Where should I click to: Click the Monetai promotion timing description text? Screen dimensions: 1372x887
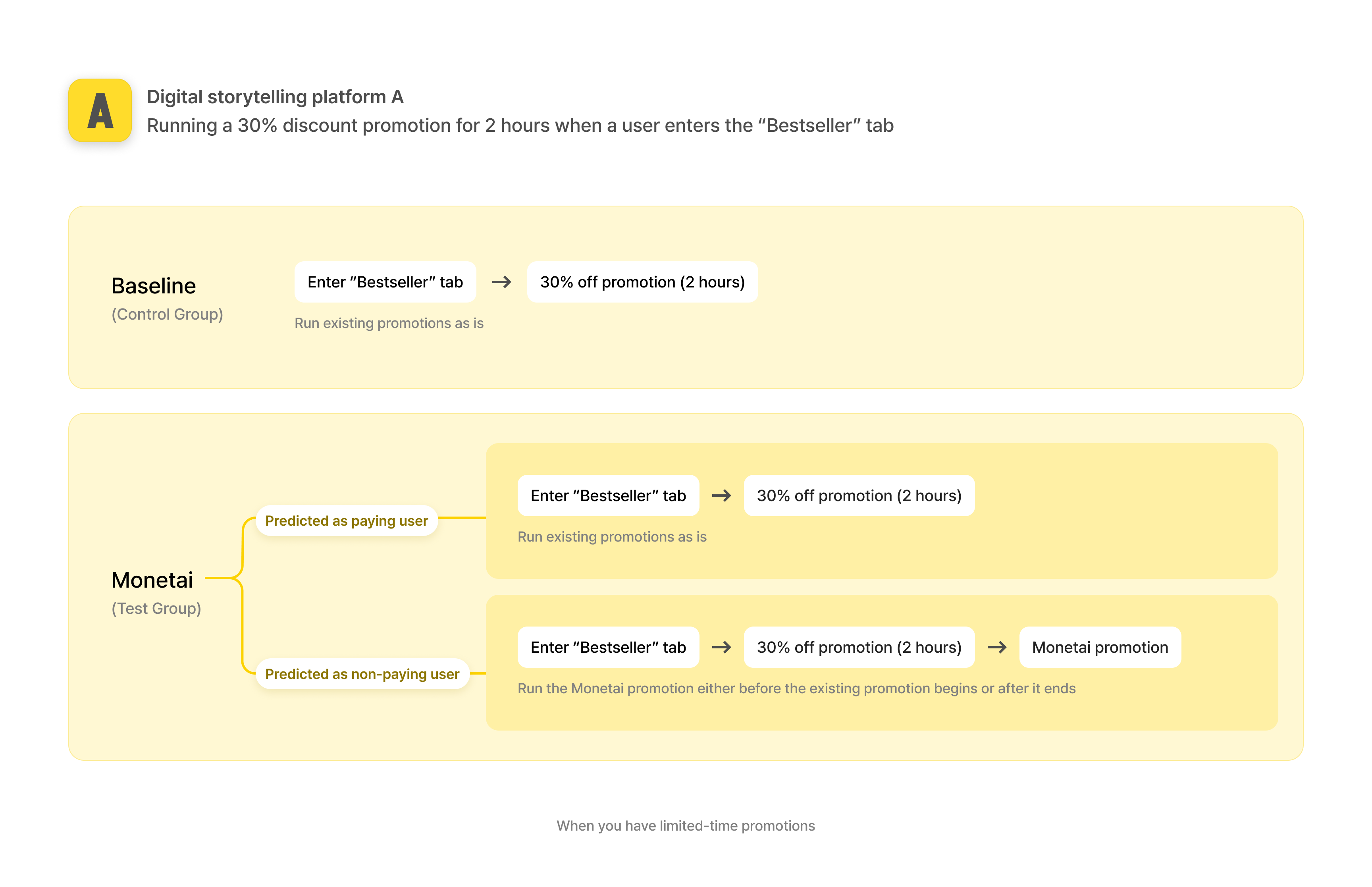(x=796, y=688)
